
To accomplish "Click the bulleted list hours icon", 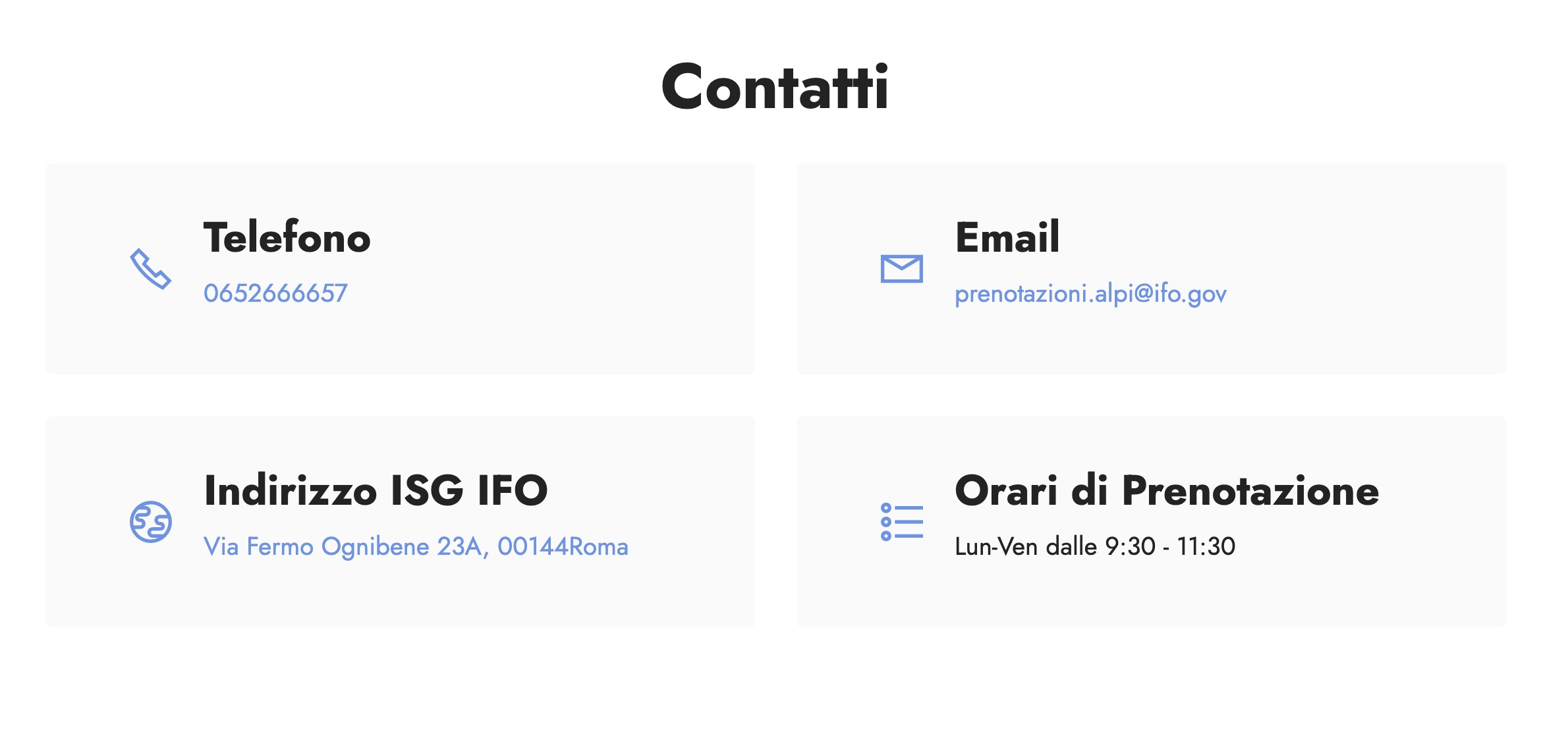I will click(x=902, y=522).
